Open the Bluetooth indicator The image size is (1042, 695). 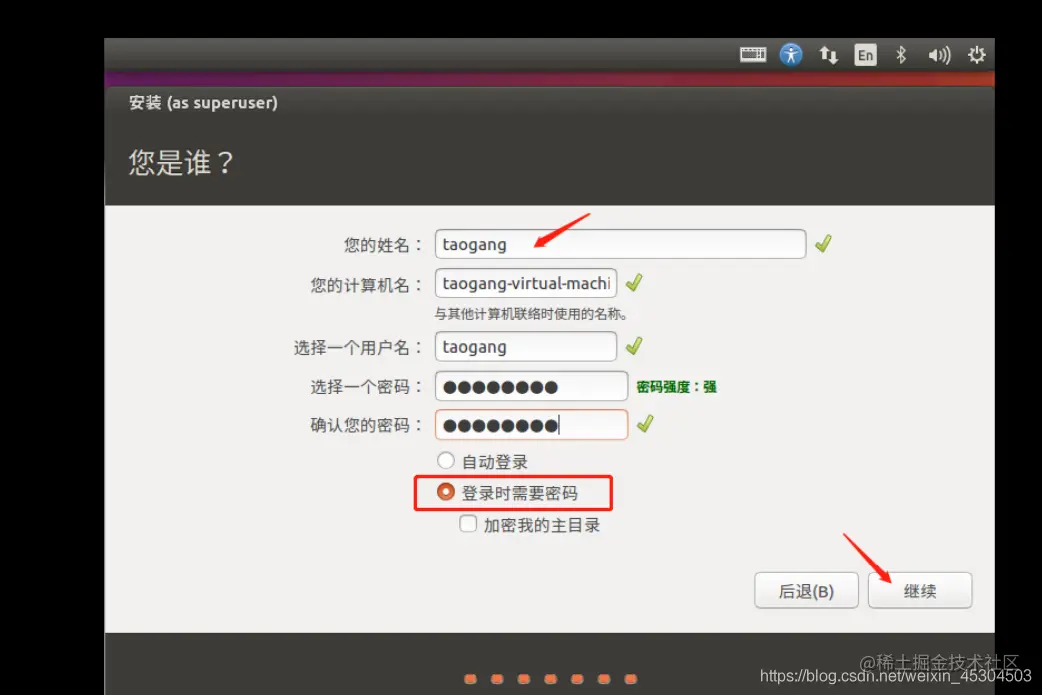pyautogui.click(x=901, y=54)
